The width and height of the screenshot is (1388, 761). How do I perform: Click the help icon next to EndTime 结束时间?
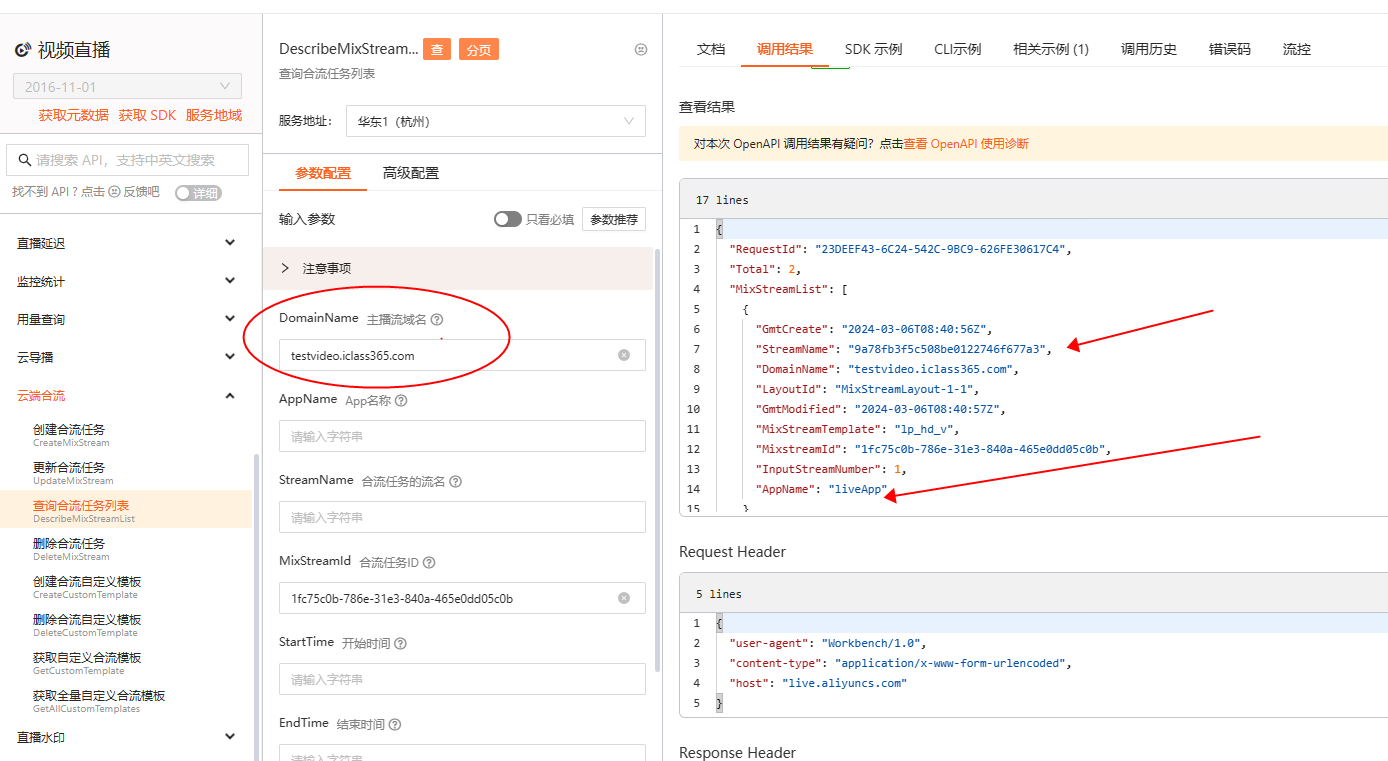(394, 724)
